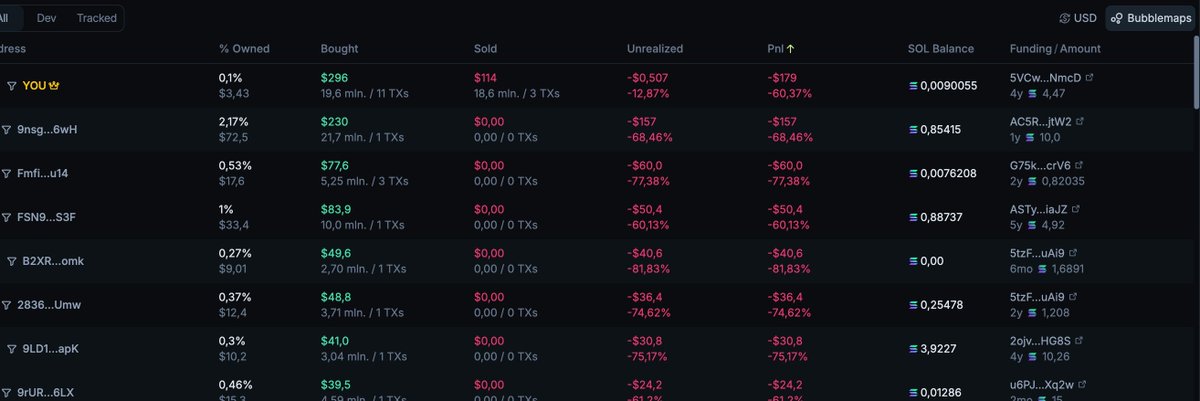Screen dimensions: 1200x401
Task: Sort by the % Owned column header
Action: pos(244,48)
